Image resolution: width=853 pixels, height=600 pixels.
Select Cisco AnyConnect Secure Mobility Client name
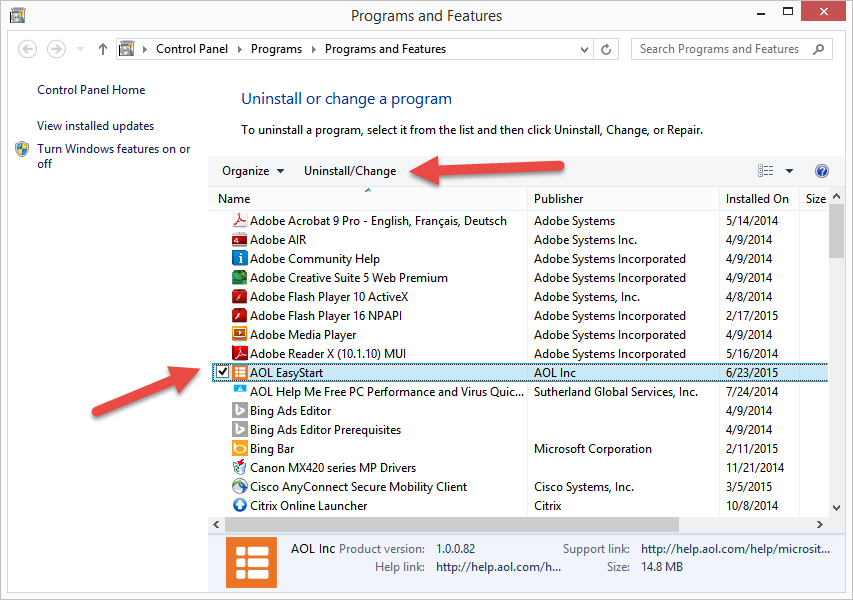coord(358,487)
